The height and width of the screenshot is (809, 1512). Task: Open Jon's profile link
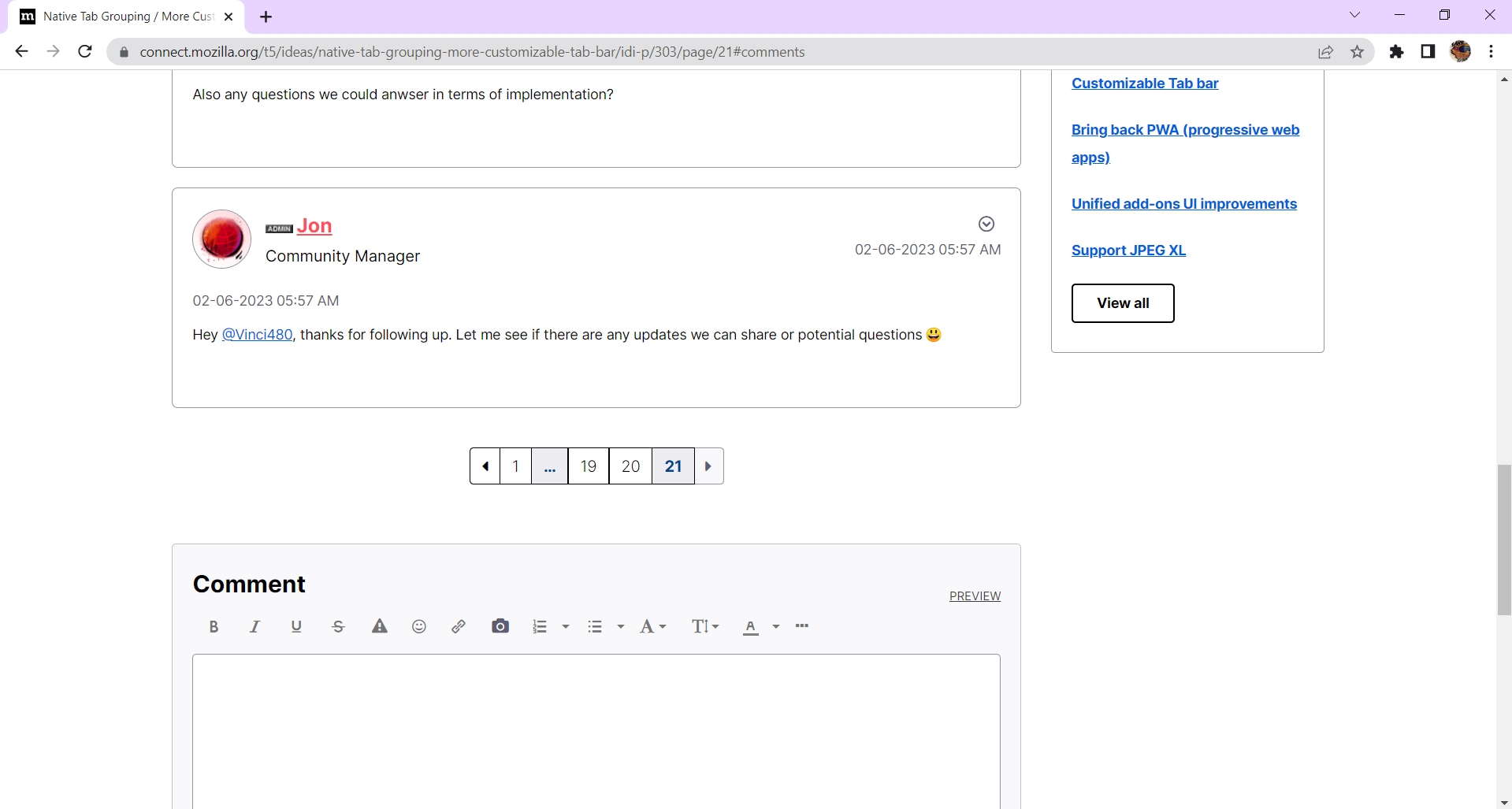point(314,226)
